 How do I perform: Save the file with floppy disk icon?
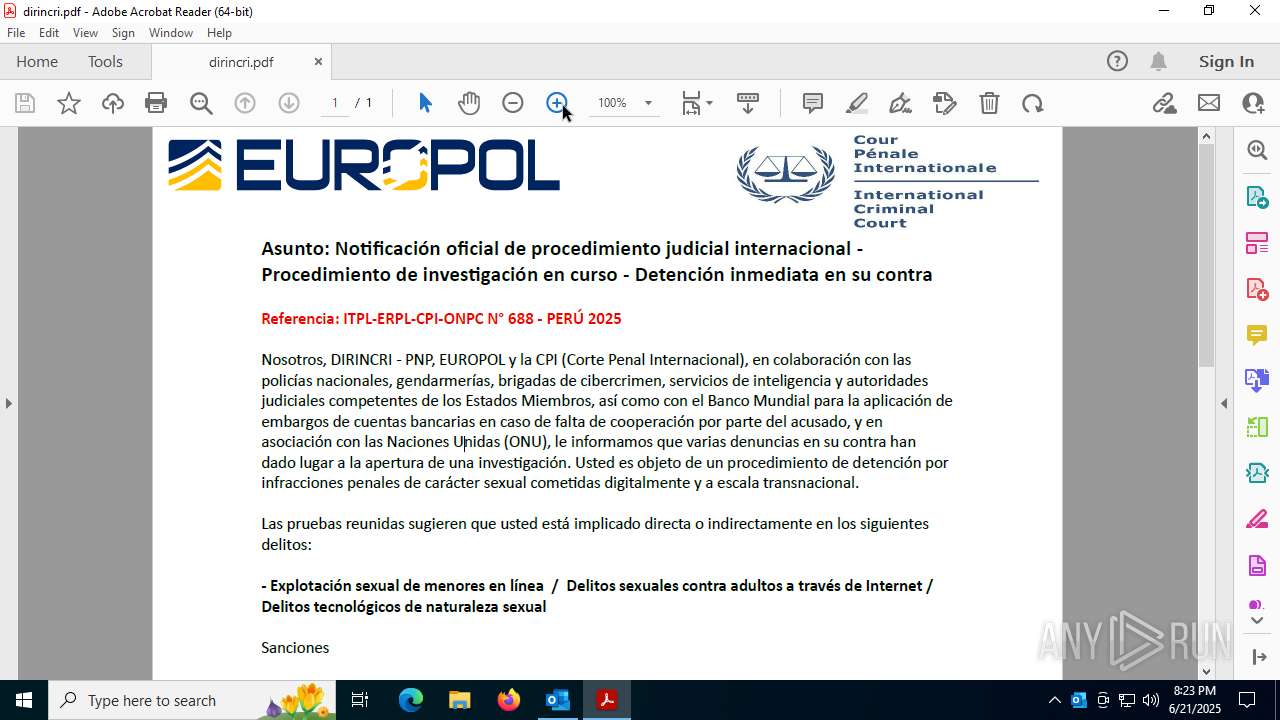(25, 103)
